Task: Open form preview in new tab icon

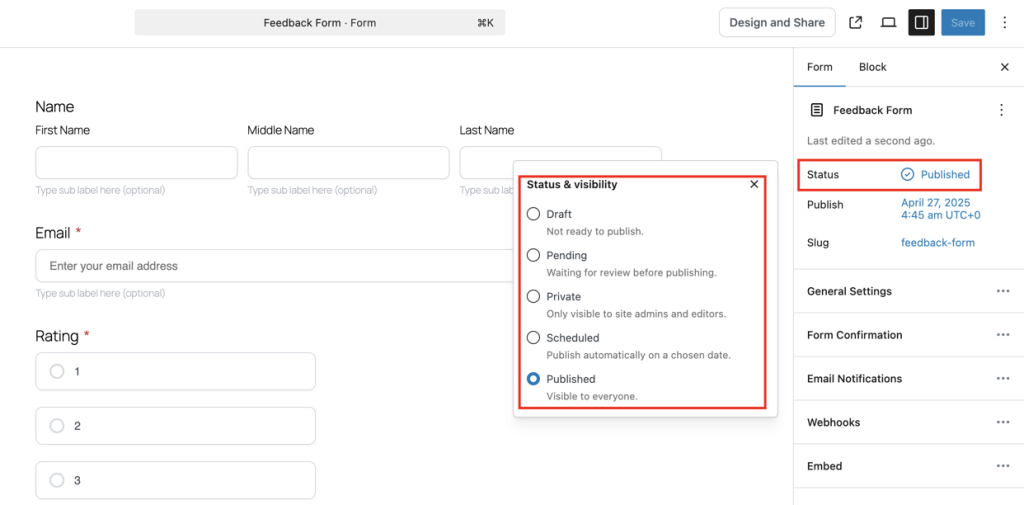Action: tap(855, 22)
